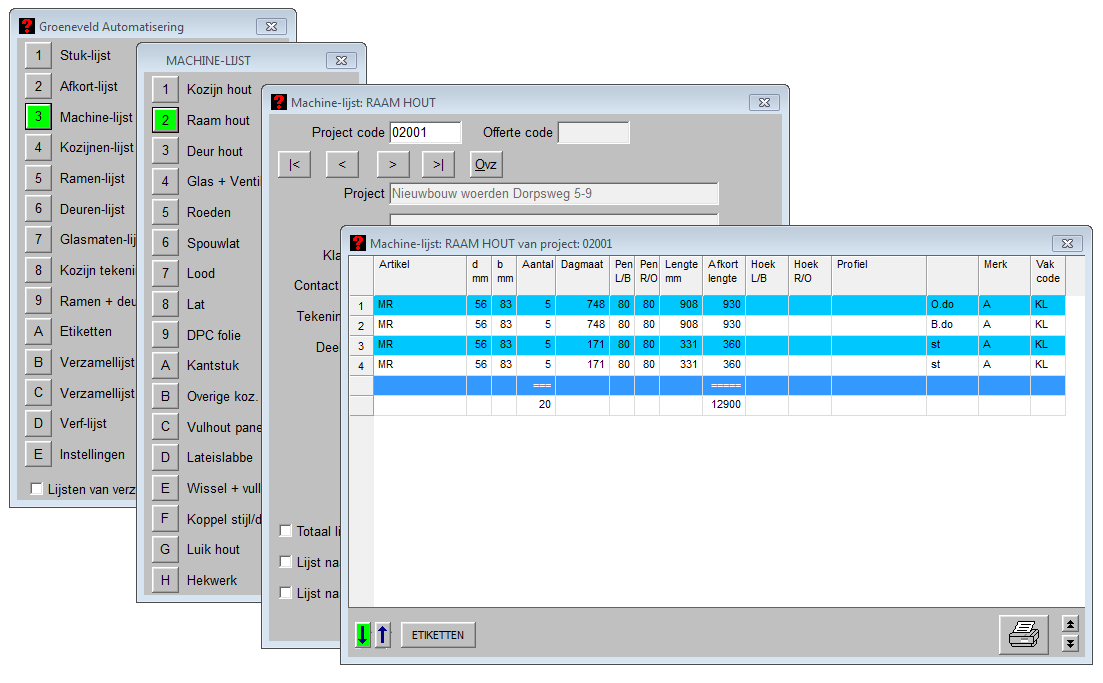Enable the 'Totaal' checkbox

286,531
